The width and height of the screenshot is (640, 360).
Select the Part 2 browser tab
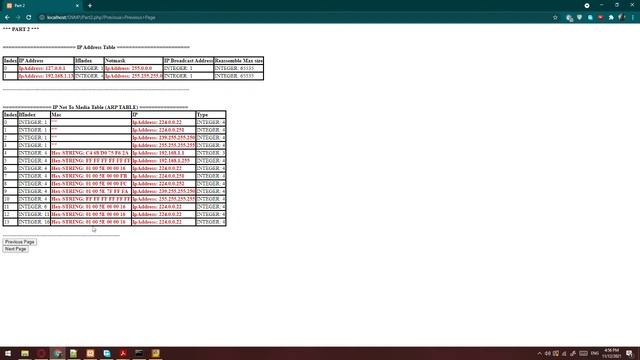[41, 6]
